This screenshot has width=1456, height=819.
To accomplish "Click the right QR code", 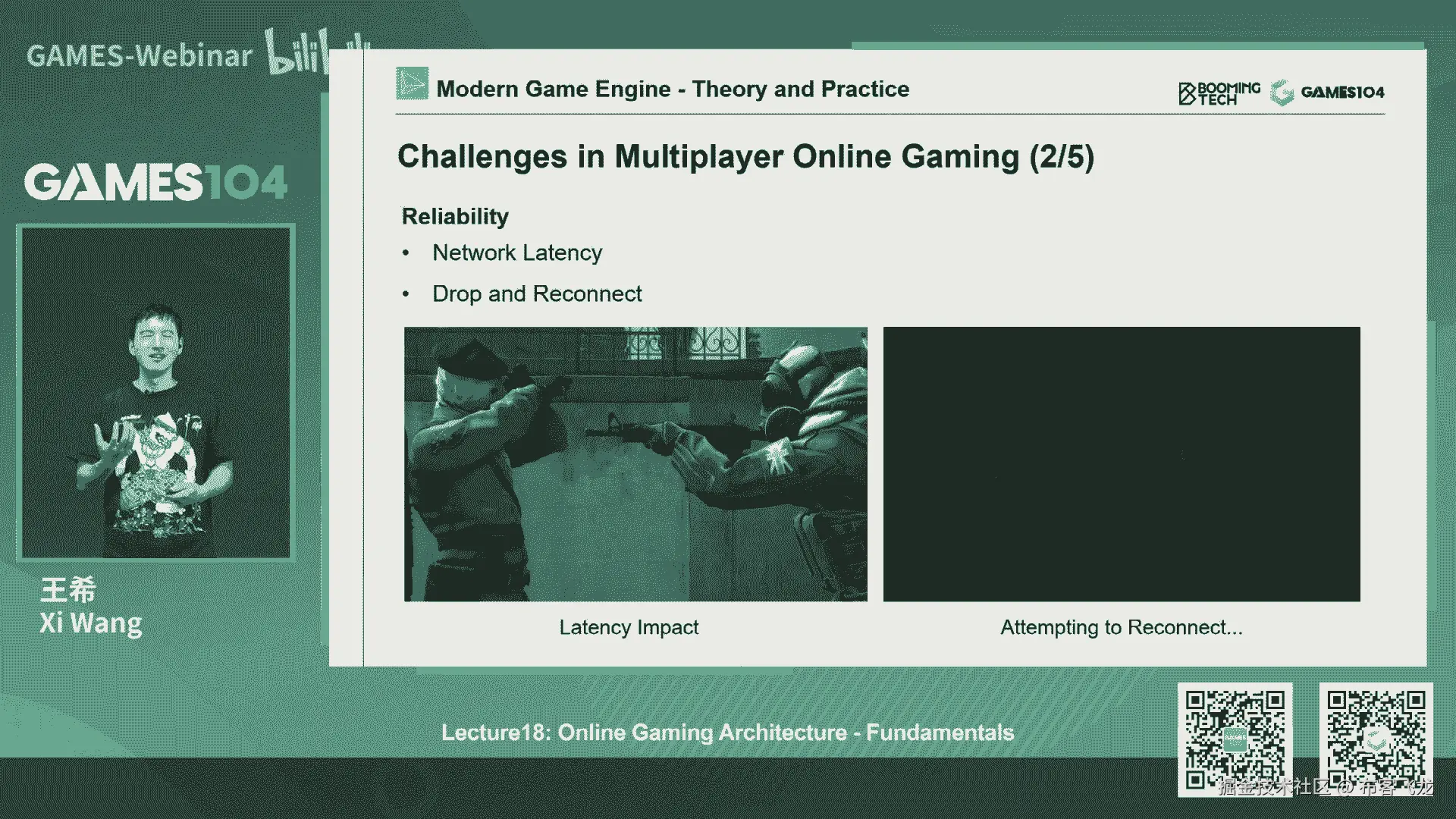I will pos(1376,739).
